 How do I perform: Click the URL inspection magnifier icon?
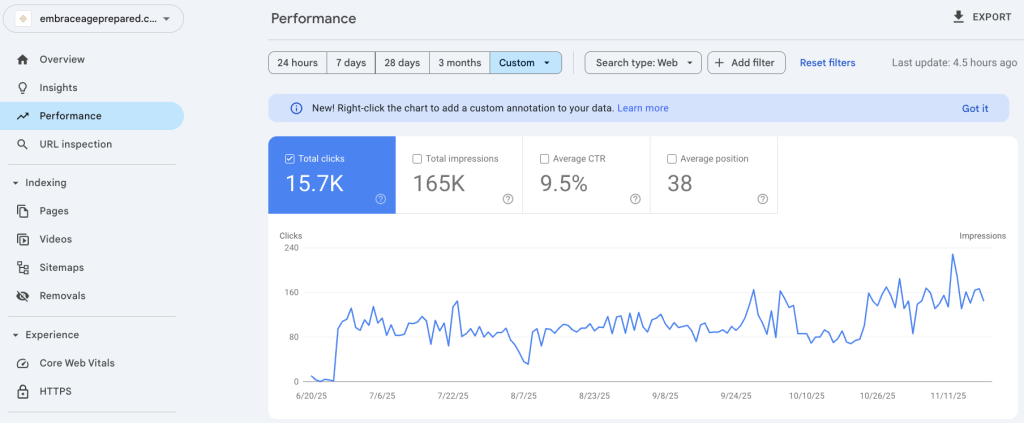(22, 144)
